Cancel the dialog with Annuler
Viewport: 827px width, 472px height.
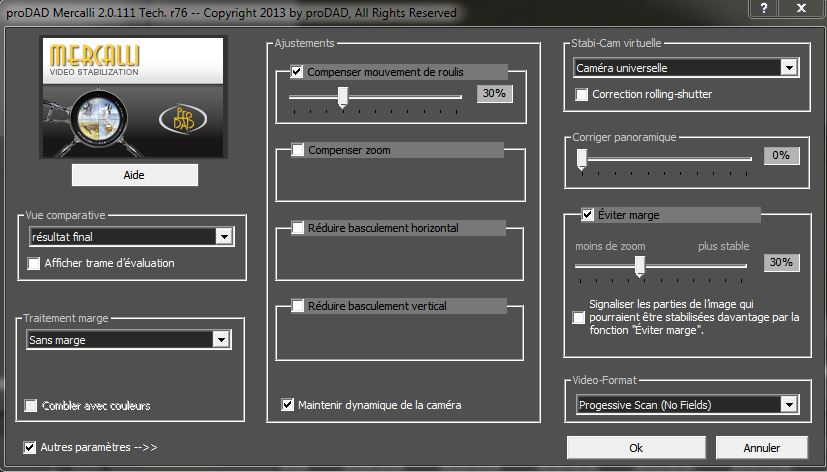tap(762, 448)
